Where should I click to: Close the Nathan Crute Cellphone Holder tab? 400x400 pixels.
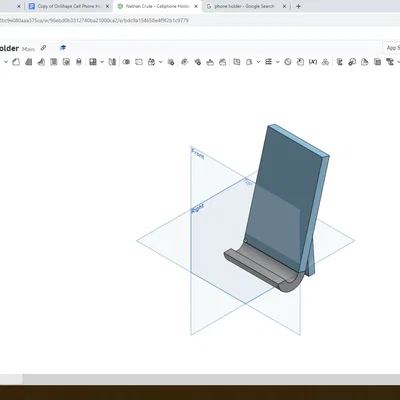(196, 6)
